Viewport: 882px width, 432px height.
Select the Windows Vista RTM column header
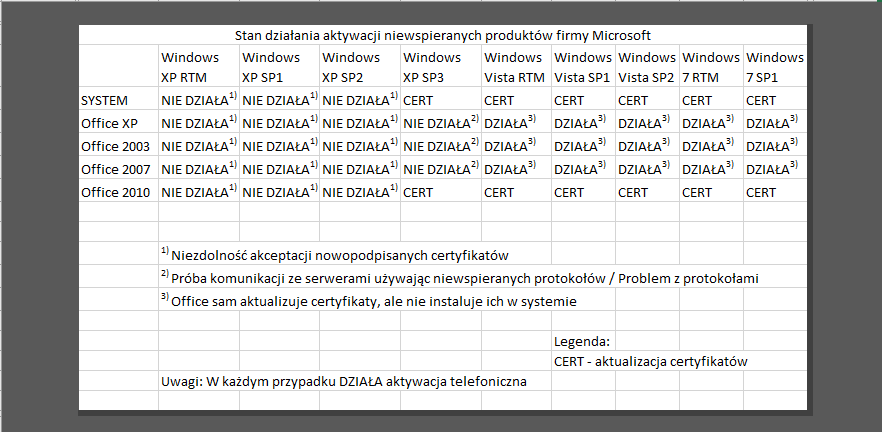[516, 67]
